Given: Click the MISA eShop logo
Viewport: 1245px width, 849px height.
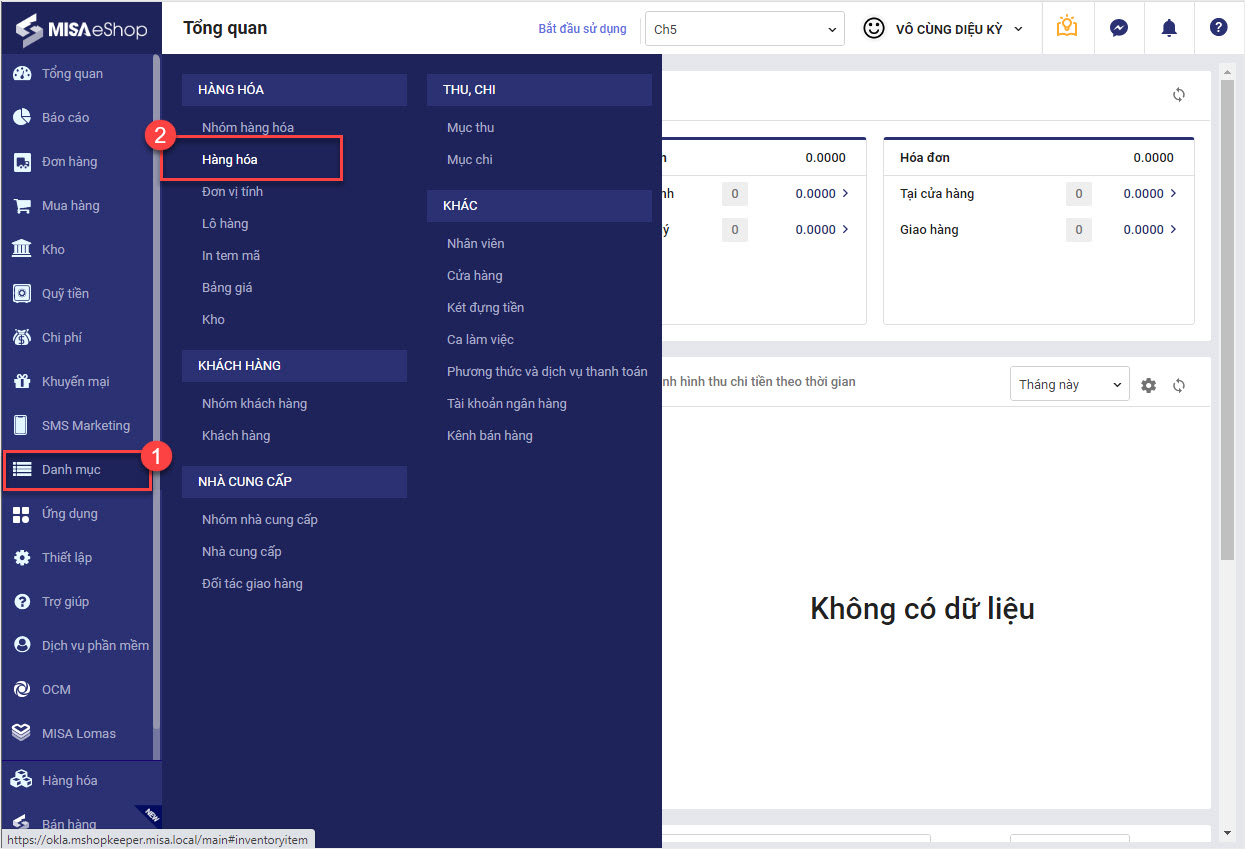Looking at the screenshot, I should click(81, 29).
